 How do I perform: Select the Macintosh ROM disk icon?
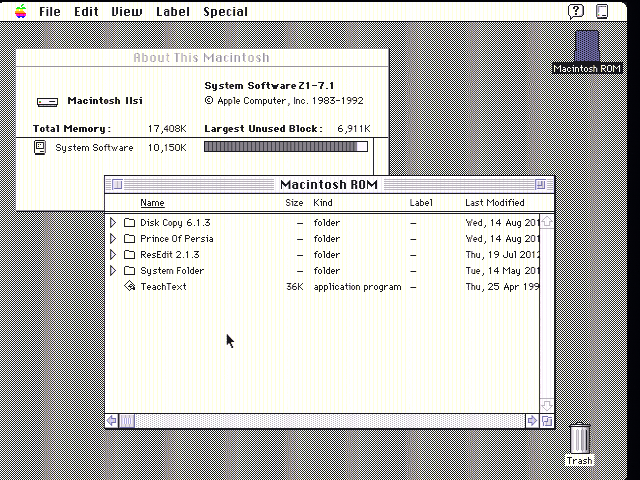click(x=587, y=47)
